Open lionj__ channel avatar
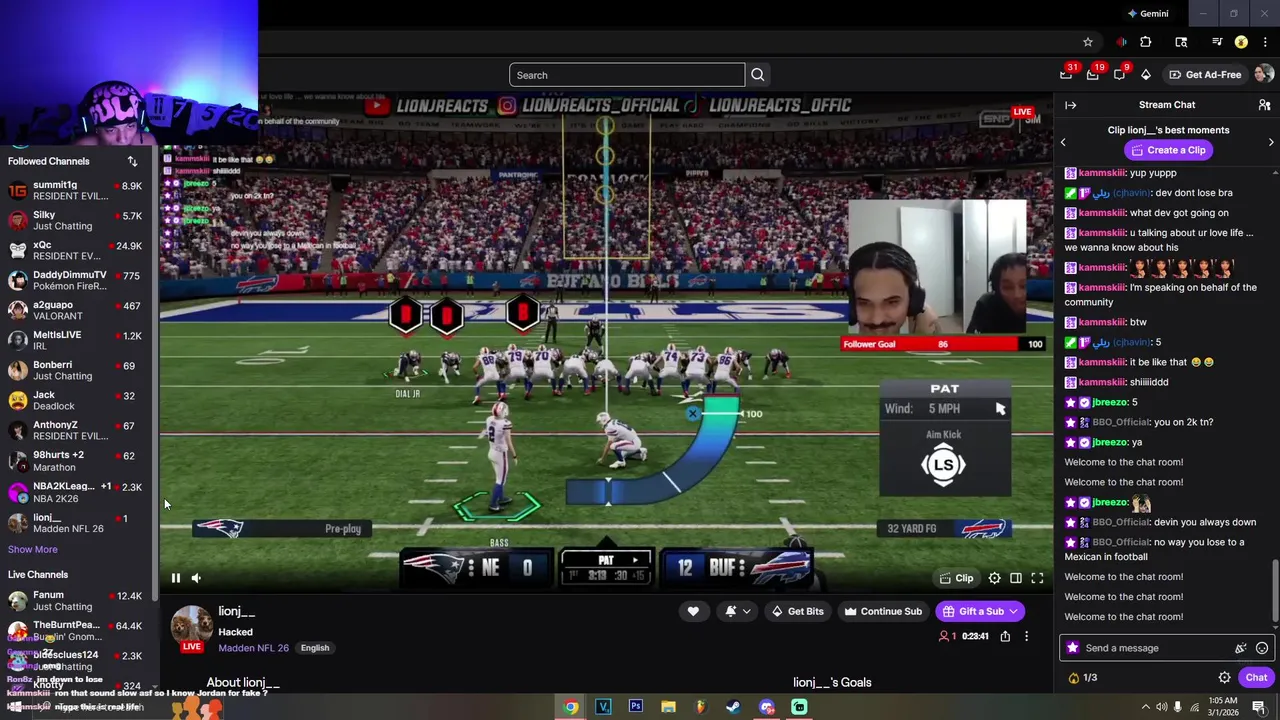 click(x=191, y=627)
